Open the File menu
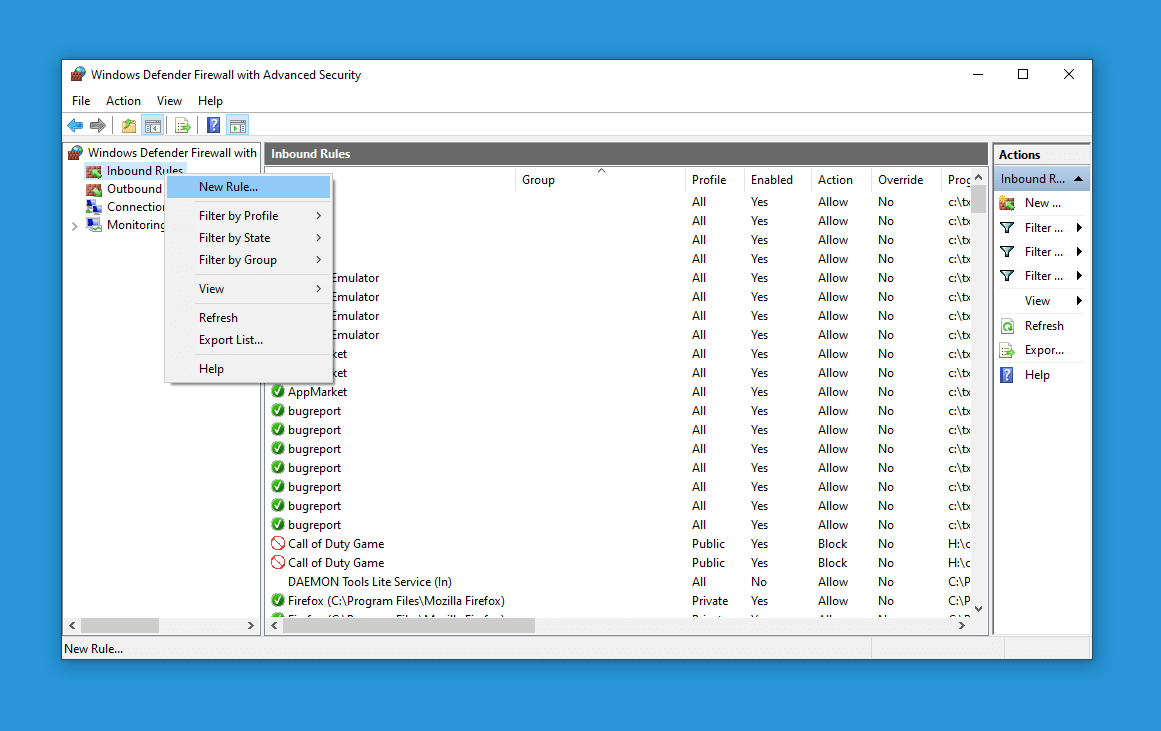This screenshot has width=1161, height=731. click(81, 101)
